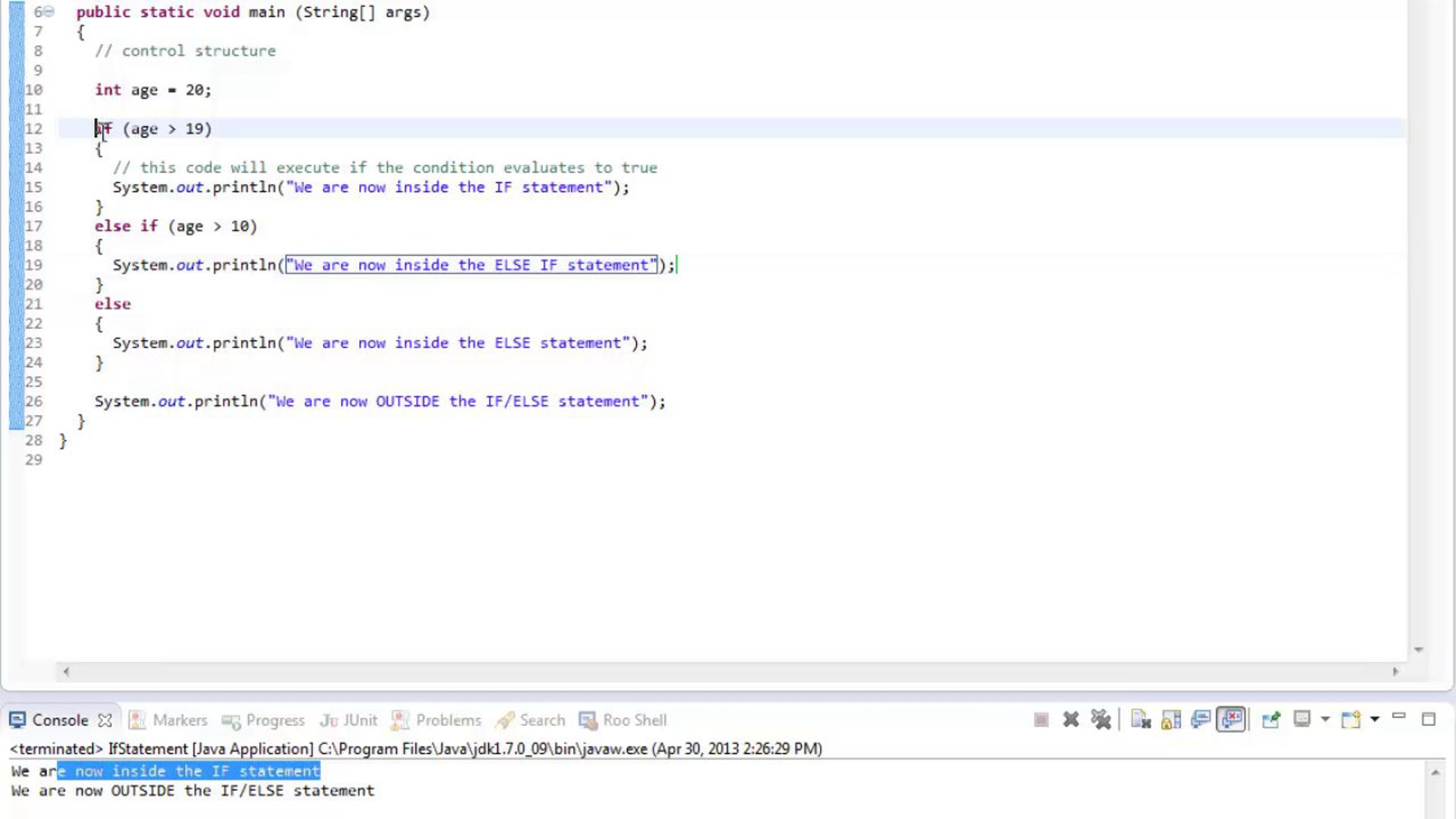This screenshot has height=819, width=1456.
Task: Click the Display Selected Console monitor icon
Action: [x=1301, y=720]
